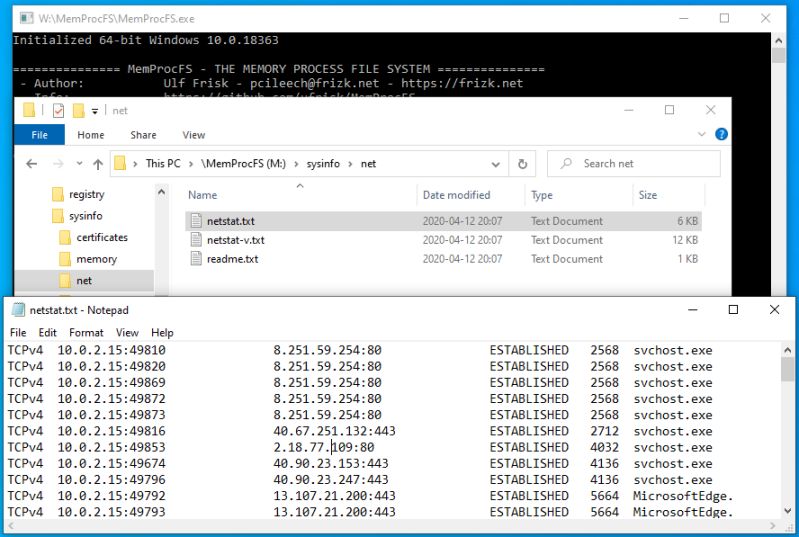Viewport: 799px width, 537px height.
Task: Click PID 2712 in Notepad
Action: tap(604, 431)
